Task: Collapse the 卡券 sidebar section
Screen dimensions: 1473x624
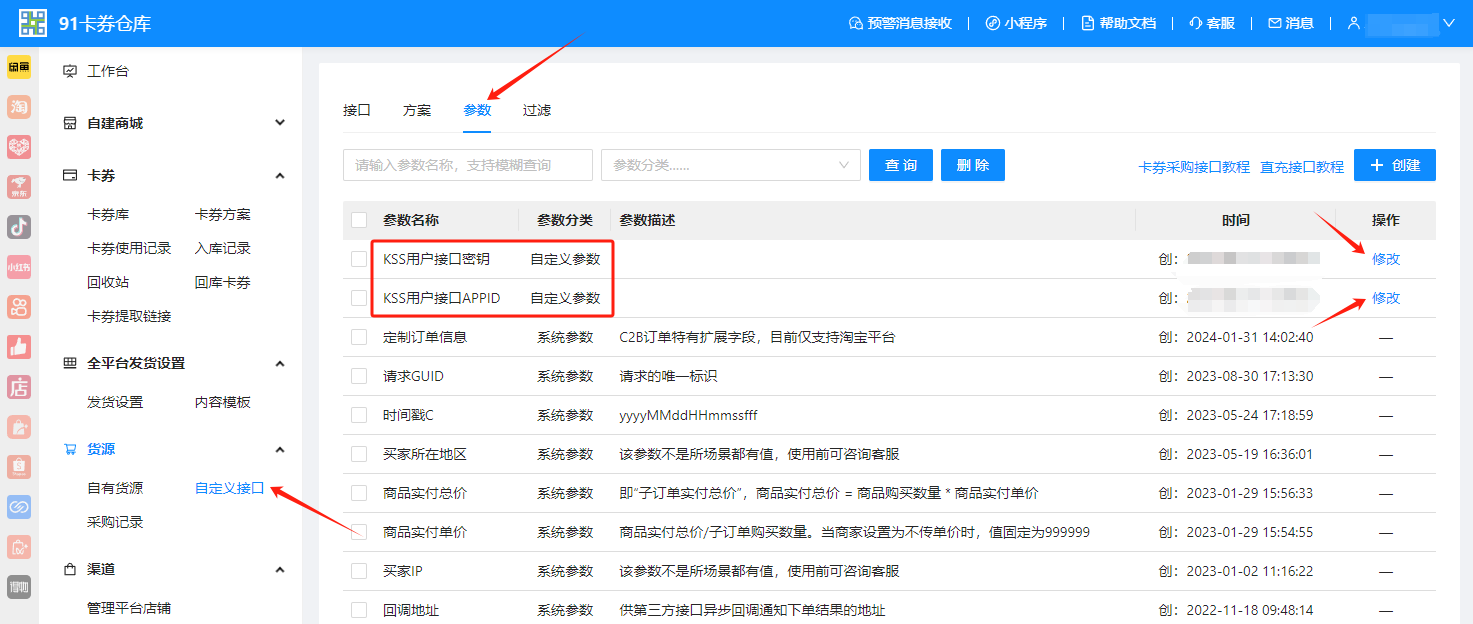Action: (280, 175)
